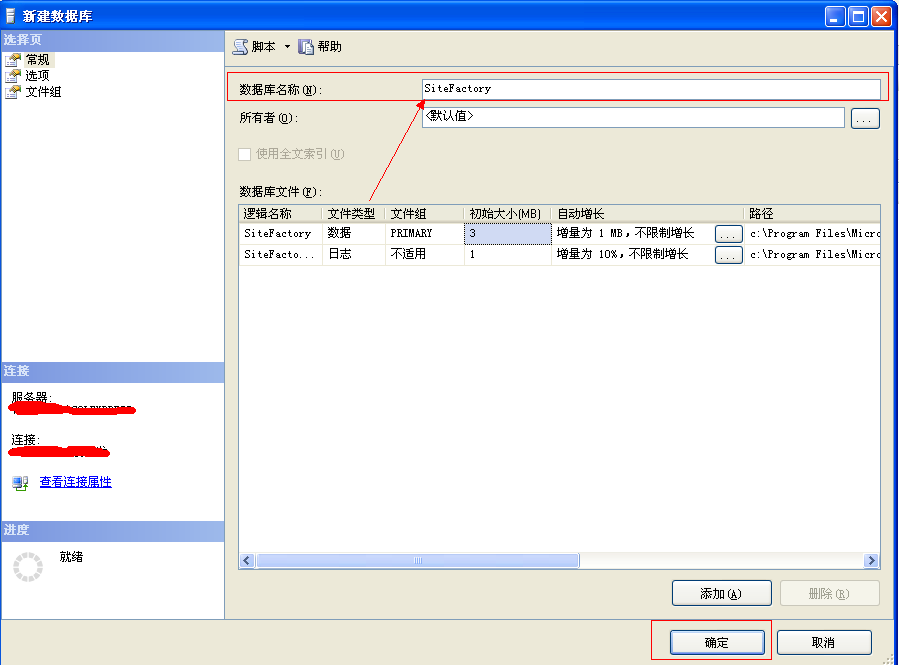This screenshot has height=665, width=899.
Task: Select the 选项 page in the sidebar
Action: 37,76
